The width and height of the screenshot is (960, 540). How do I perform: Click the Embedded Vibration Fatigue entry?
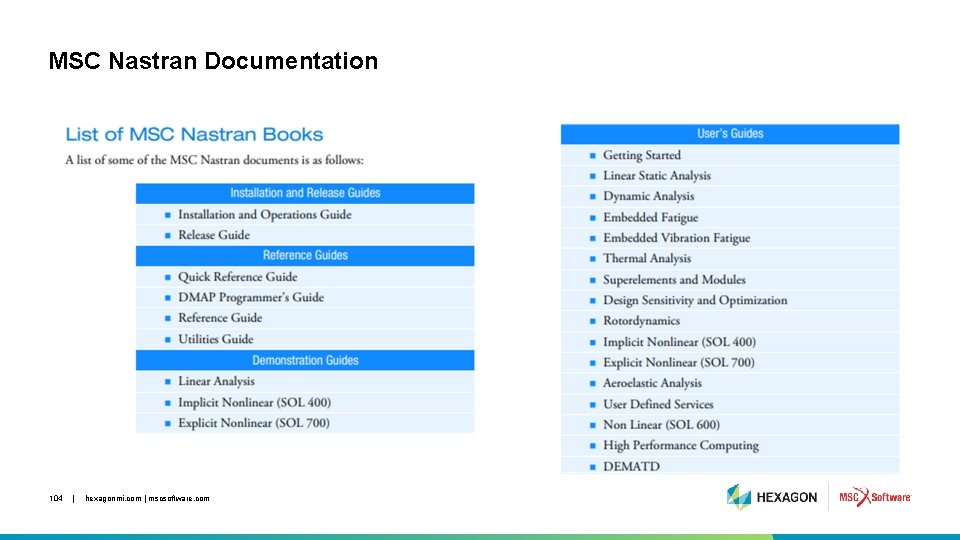coord(677,238)
